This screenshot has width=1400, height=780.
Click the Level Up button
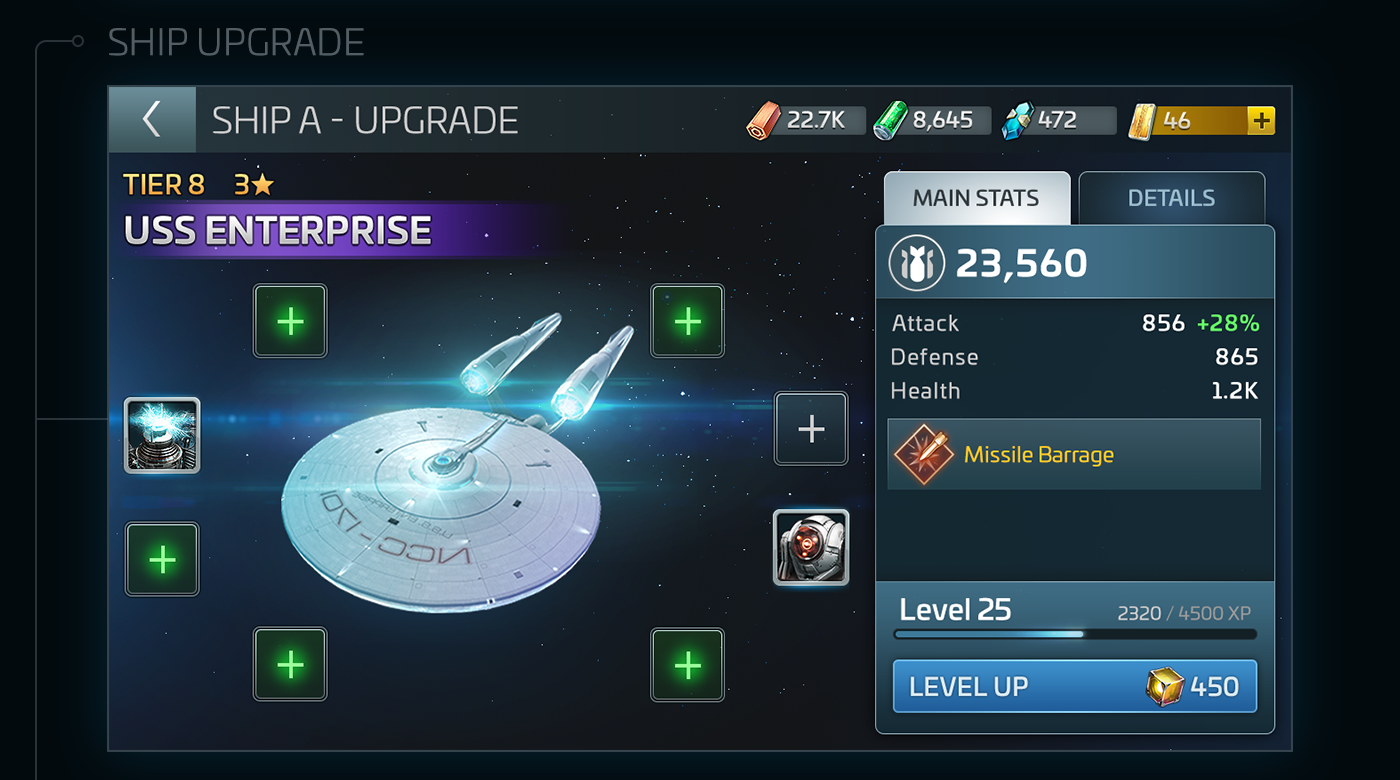click(x=1075, y=687)
